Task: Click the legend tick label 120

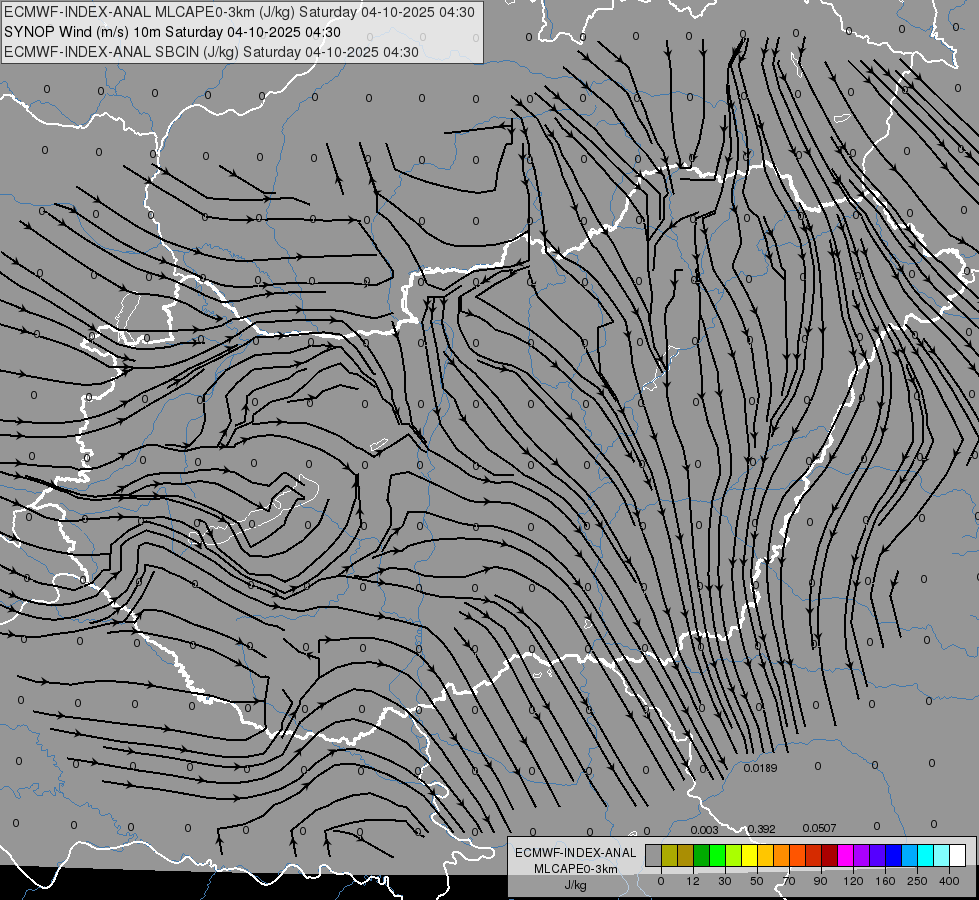Action: click(854, 881)
